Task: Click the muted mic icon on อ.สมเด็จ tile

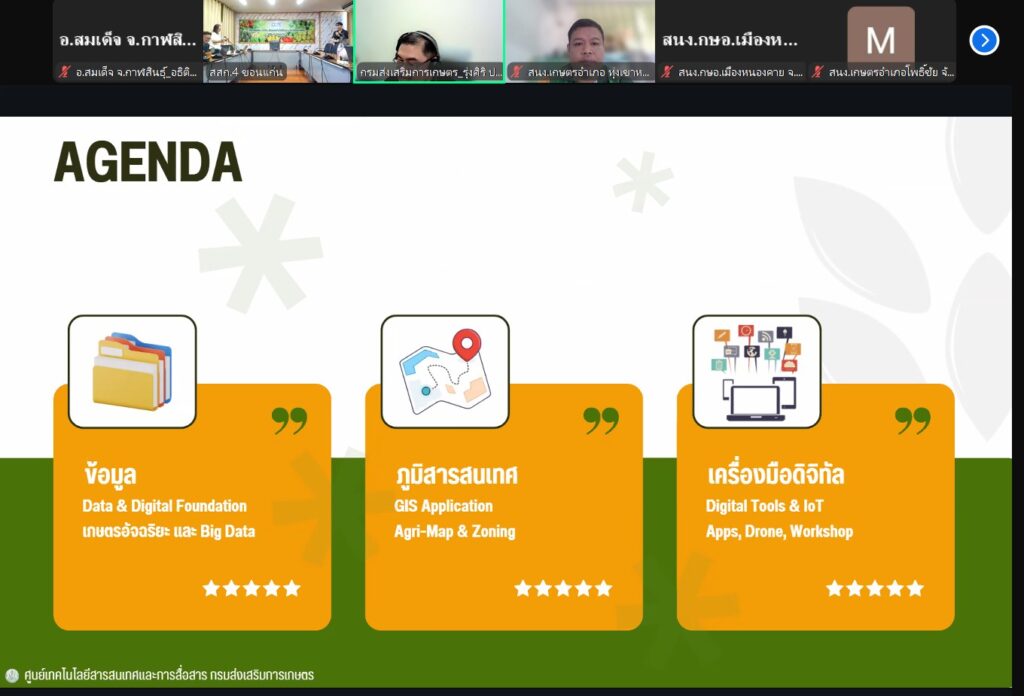Action: (65, 72)
